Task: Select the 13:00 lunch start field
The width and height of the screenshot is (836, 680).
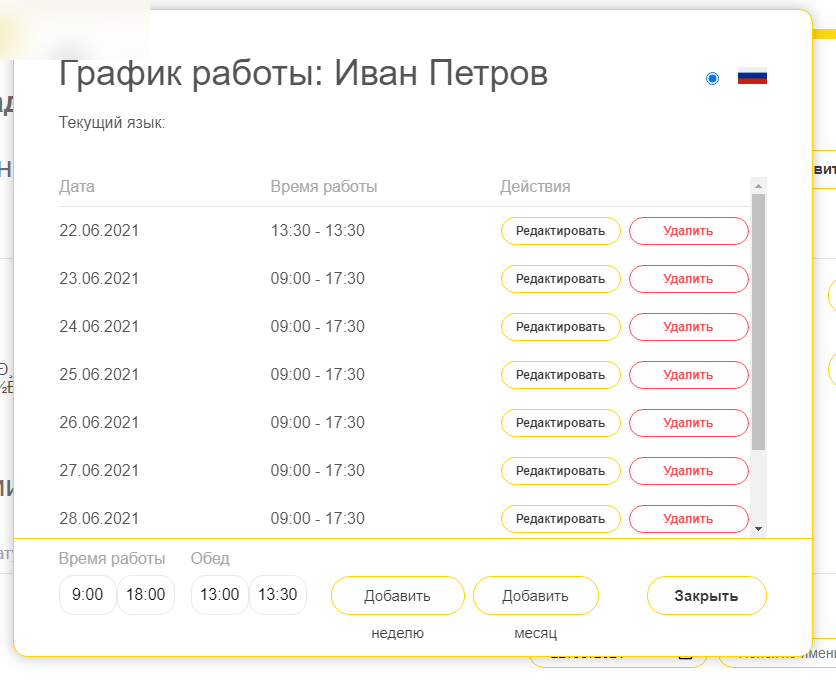Action: pos(219,595)
